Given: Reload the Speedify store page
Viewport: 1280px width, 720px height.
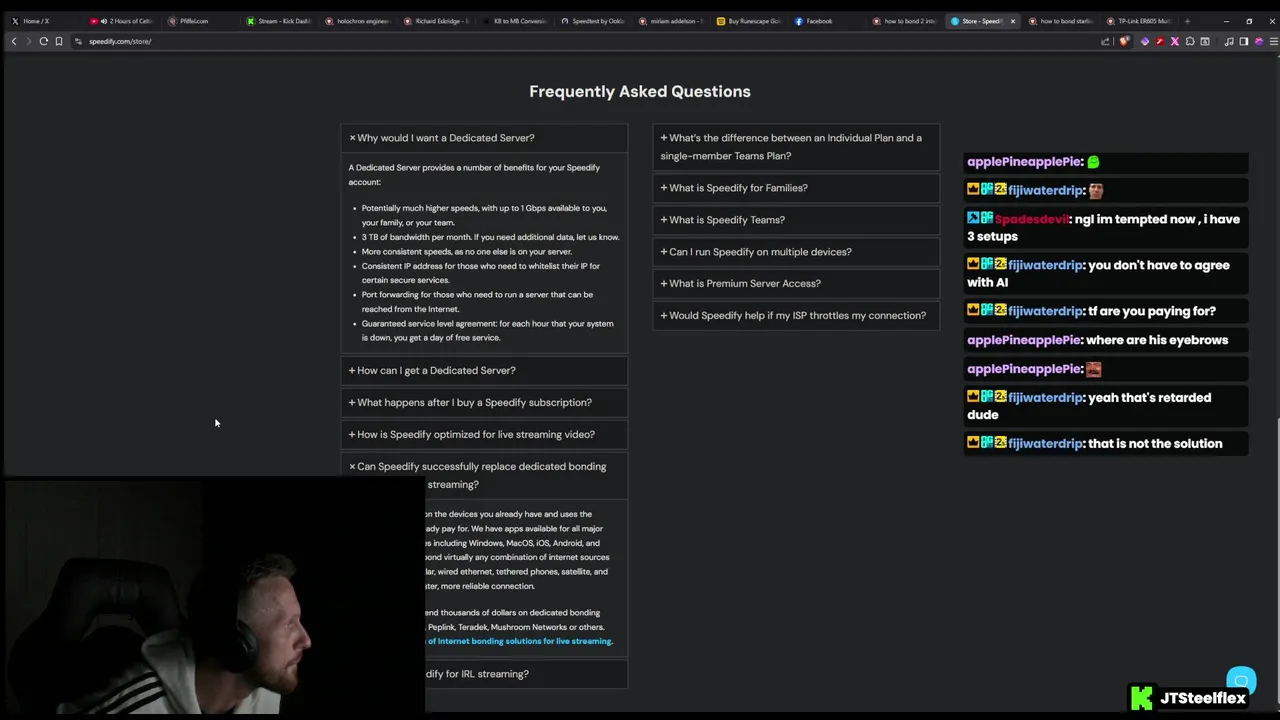Looking at the screenshot, I should [44, 41].
